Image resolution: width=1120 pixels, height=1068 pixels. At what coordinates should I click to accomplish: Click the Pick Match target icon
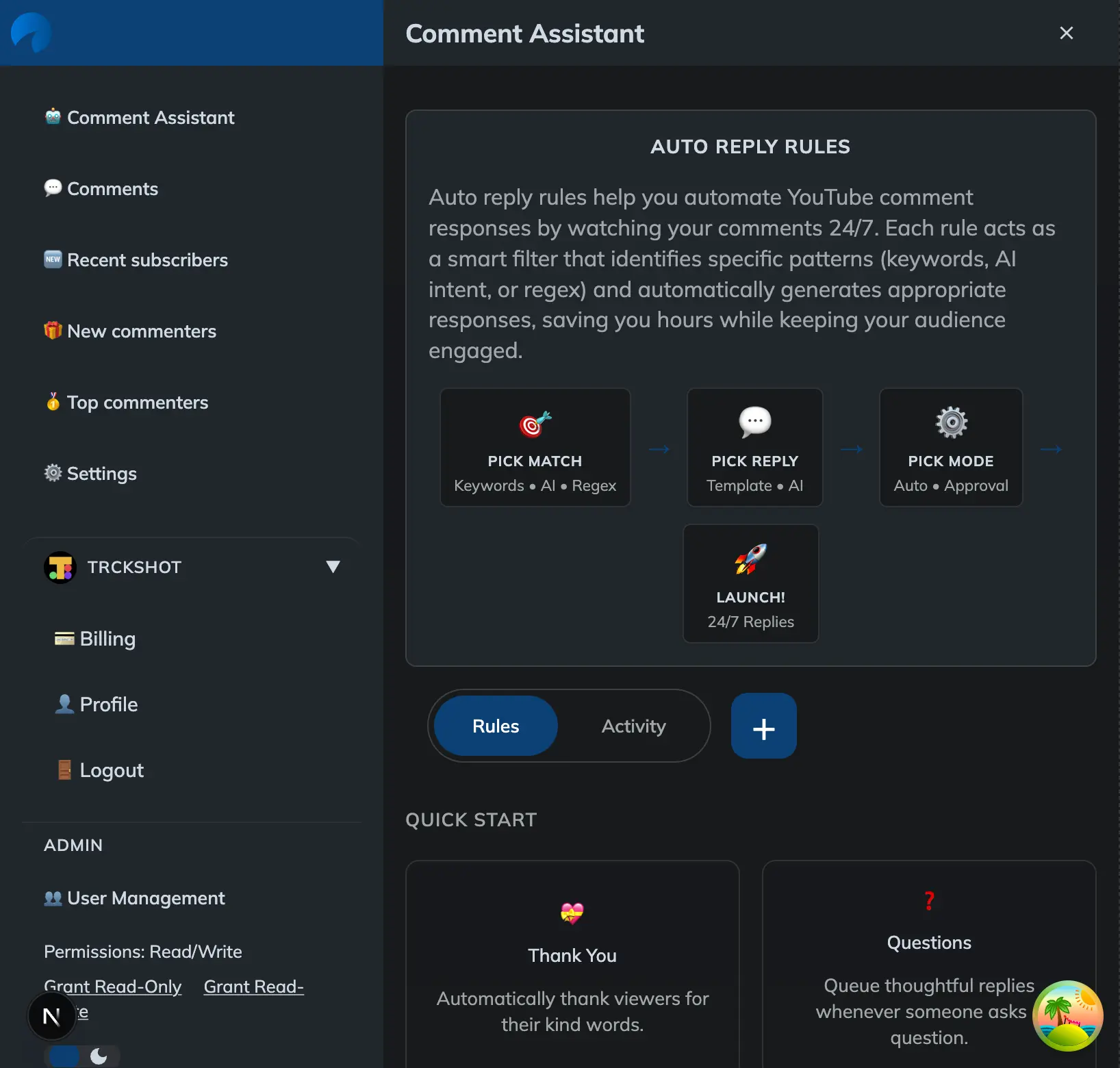pyautogui.click(x=535, y=424)
